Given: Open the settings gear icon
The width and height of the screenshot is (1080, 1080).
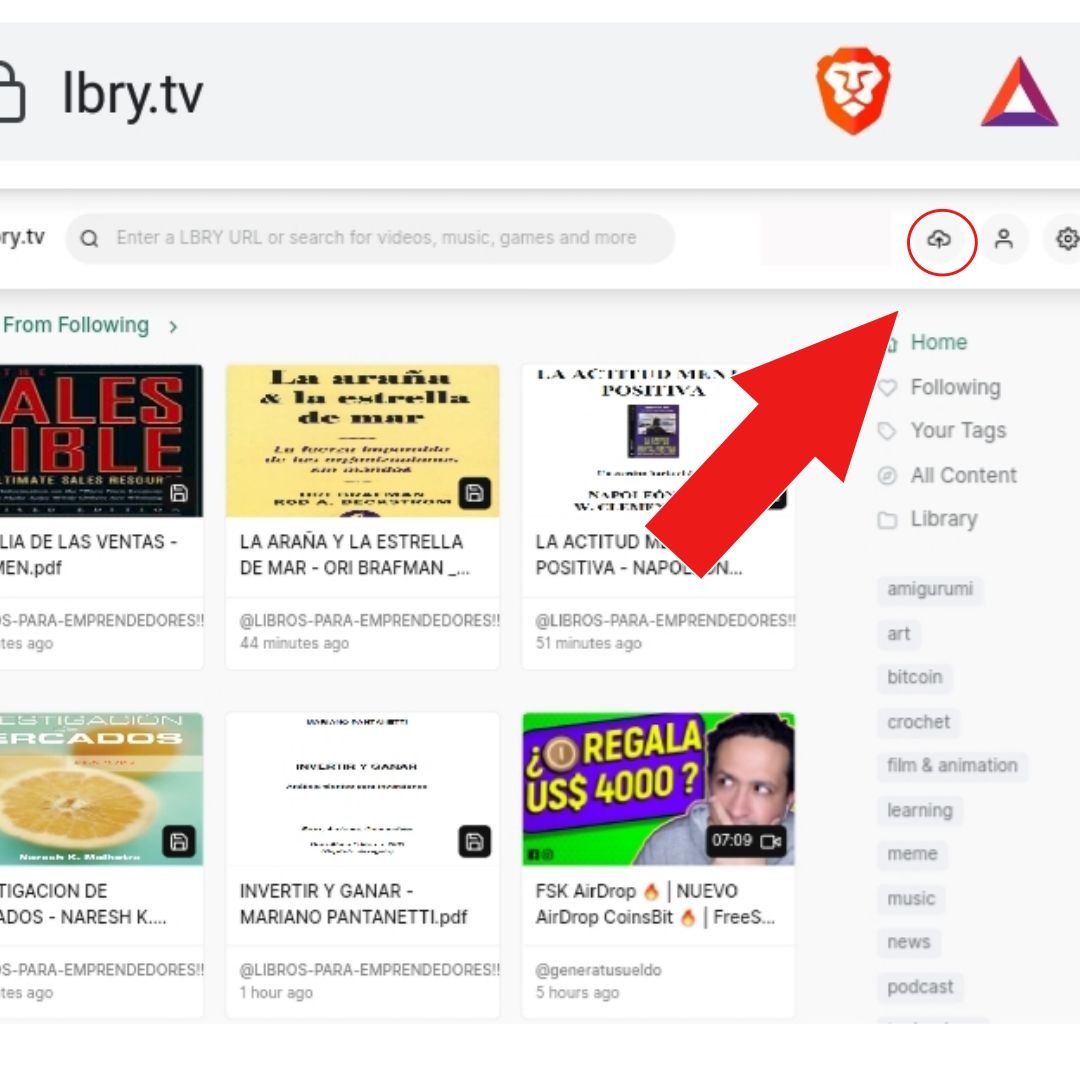Looking at the screenshot, I should [x=1067, y=239].
